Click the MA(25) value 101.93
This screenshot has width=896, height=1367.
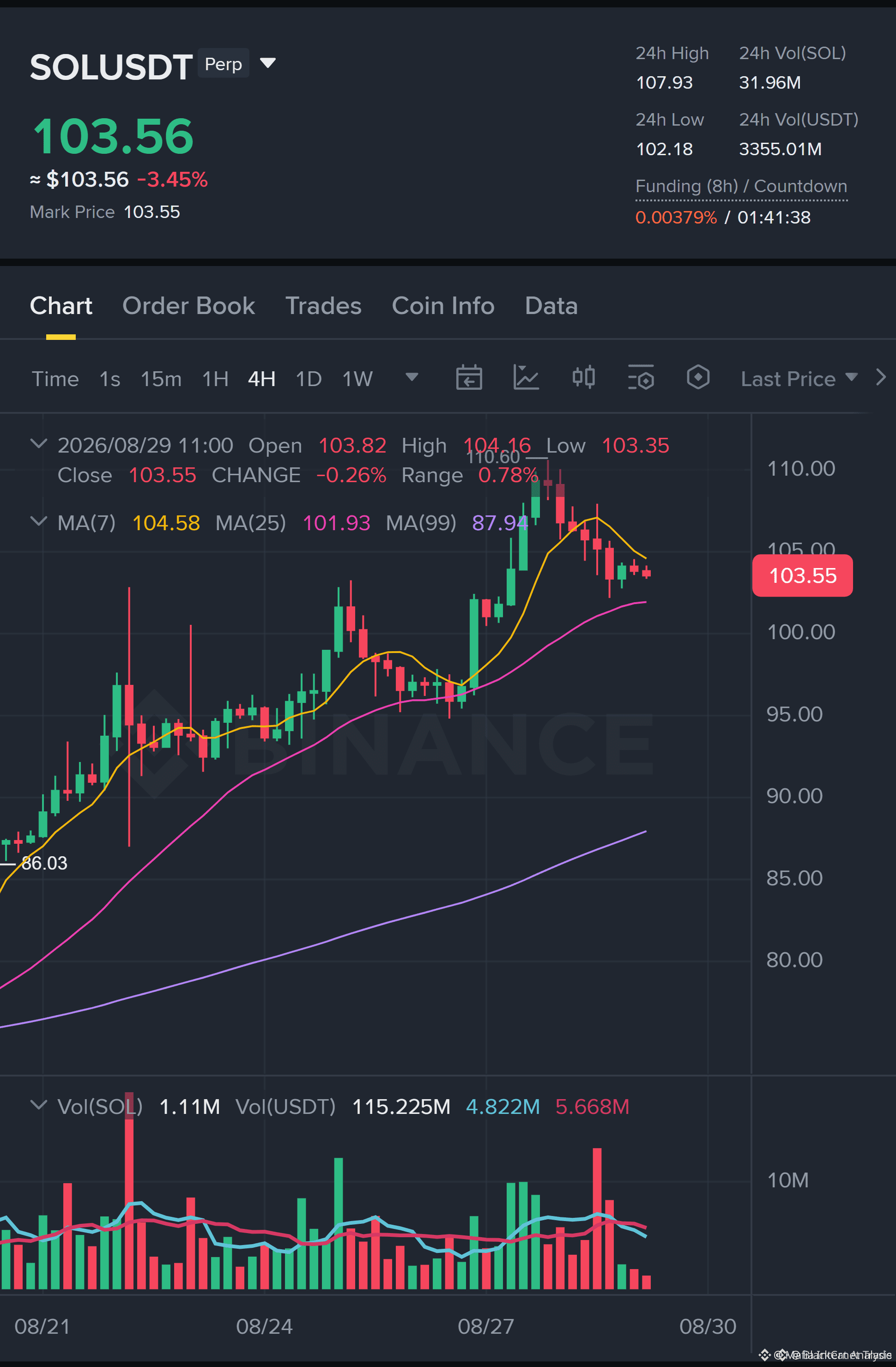pos(337,523)
